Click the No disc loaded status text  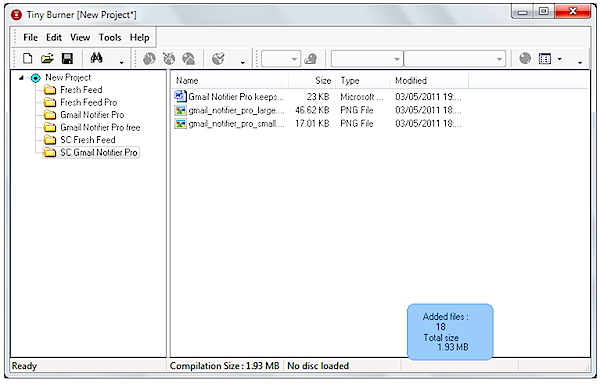pos(318,366)
